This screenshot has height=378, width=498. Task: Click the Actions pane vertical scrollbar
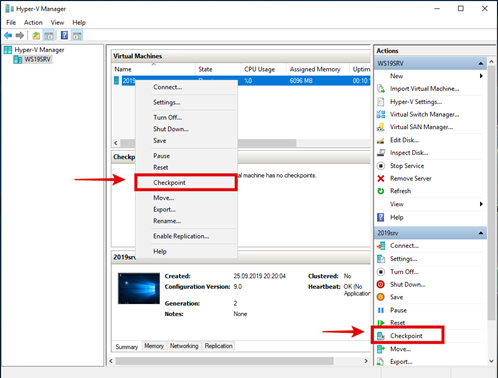tap(491, 193)
